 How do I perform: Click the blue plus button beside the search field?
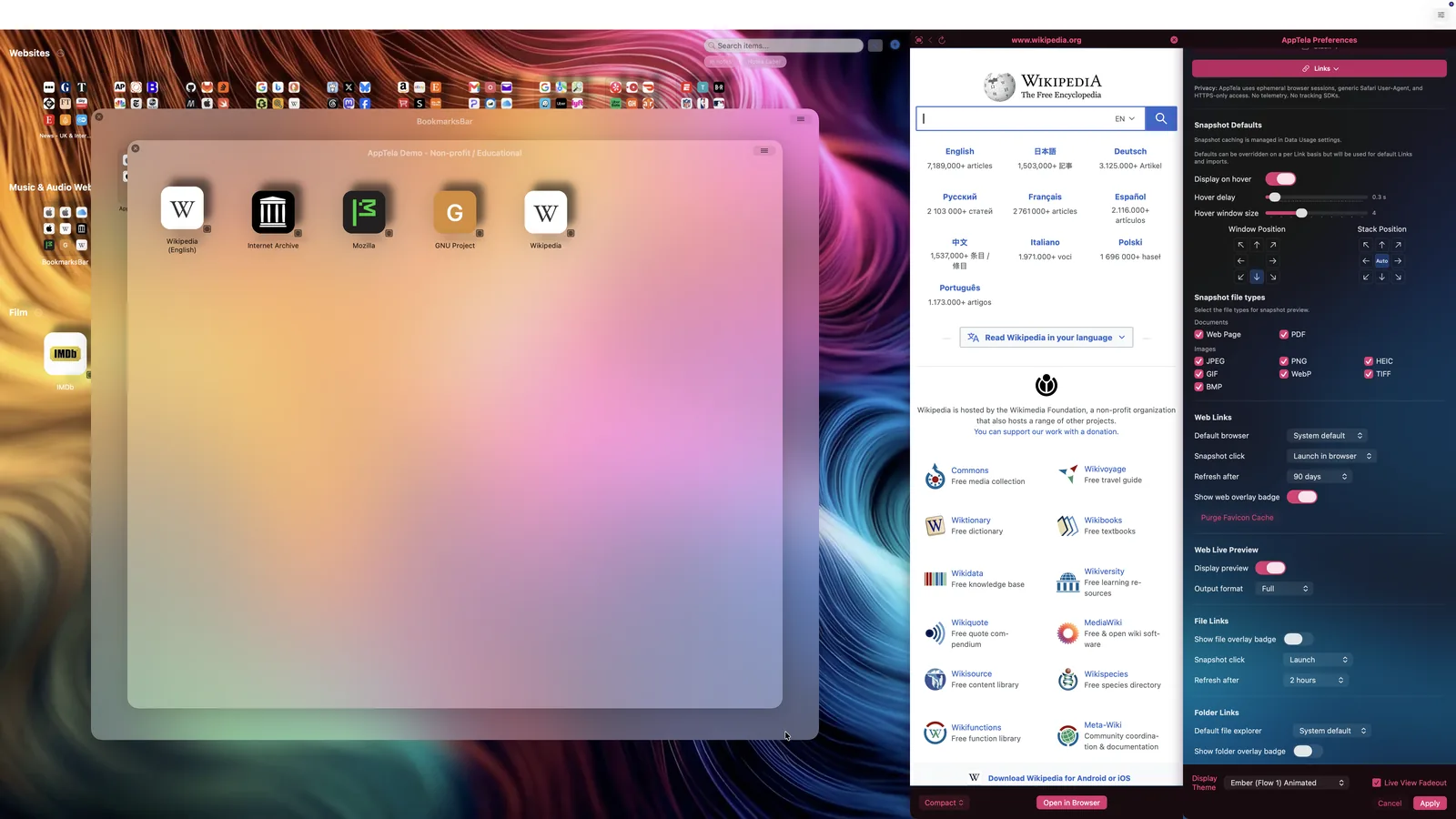tap(895, 45)
